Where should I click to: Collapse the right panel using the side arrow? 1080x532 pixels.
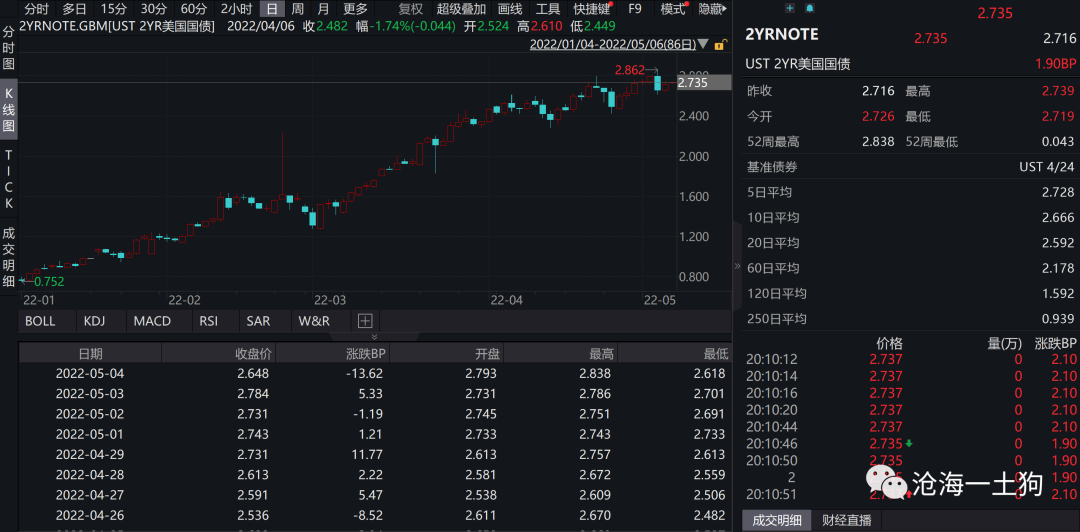737,266
